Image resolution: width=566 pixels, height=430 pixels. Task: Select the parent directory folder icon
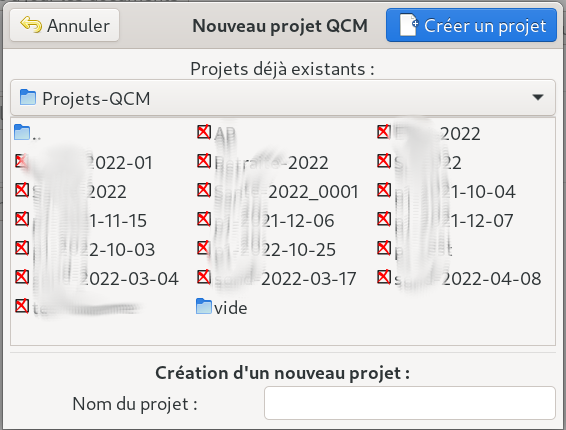click(x=22, y=132)
